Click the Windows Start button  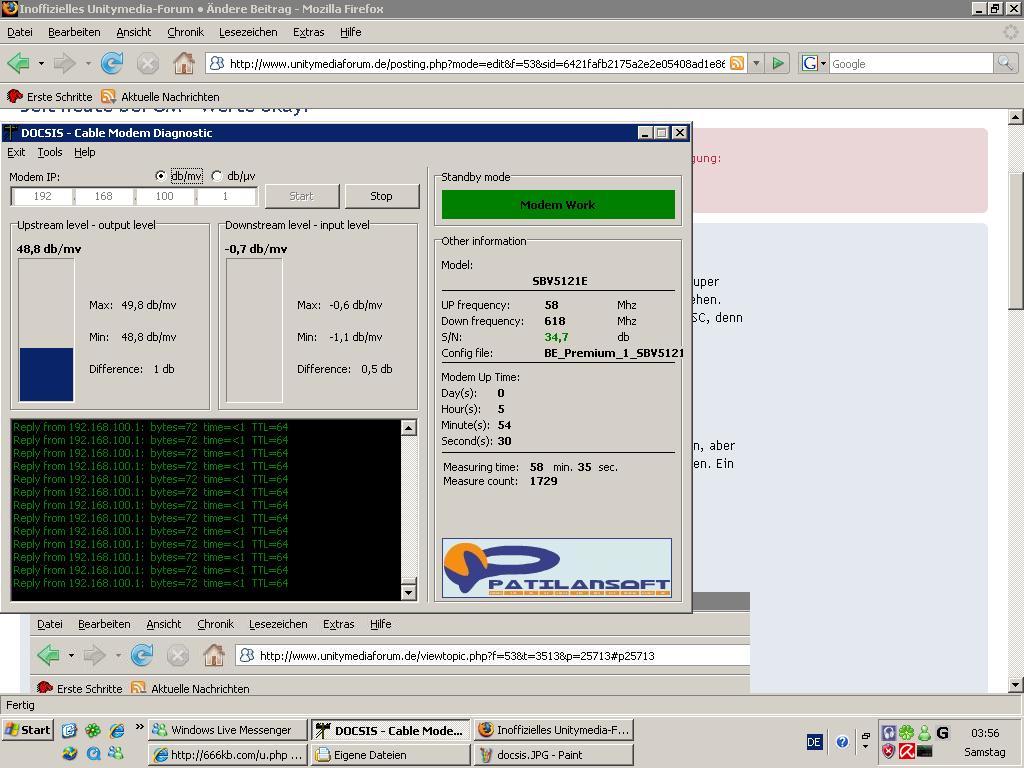pos(27,729)
